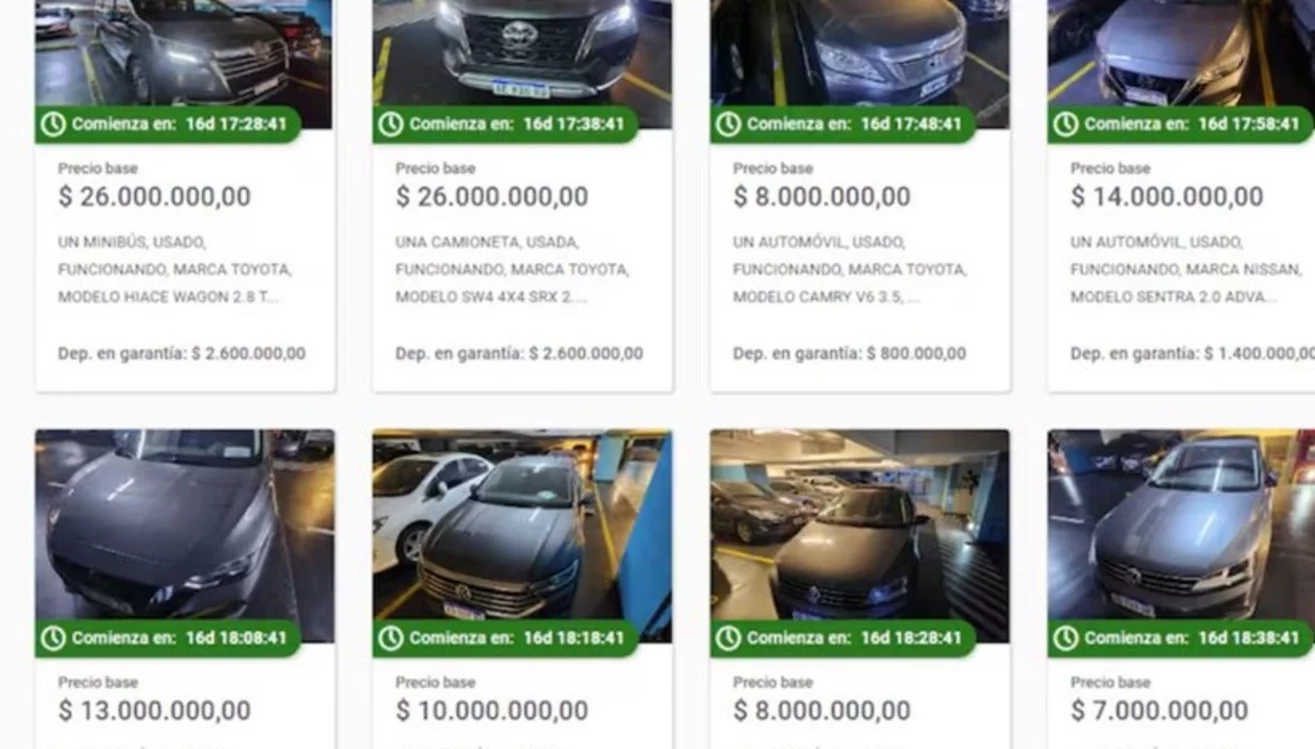Screen dimensions: 1315x749
Task: Click clock icon on 16d 18:08:41 countdown
Action: [53, 638]
